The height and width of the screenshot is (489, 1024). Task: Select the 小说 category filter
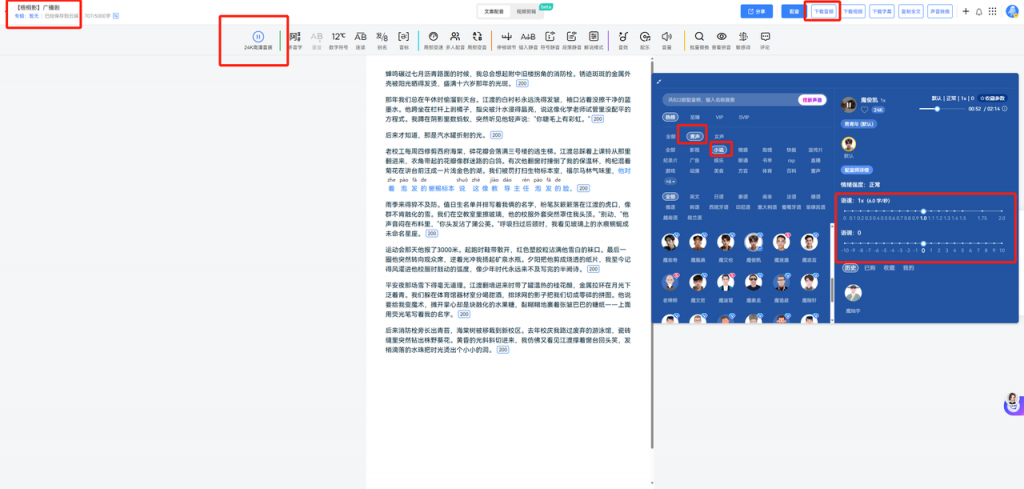tap(718, 150)
